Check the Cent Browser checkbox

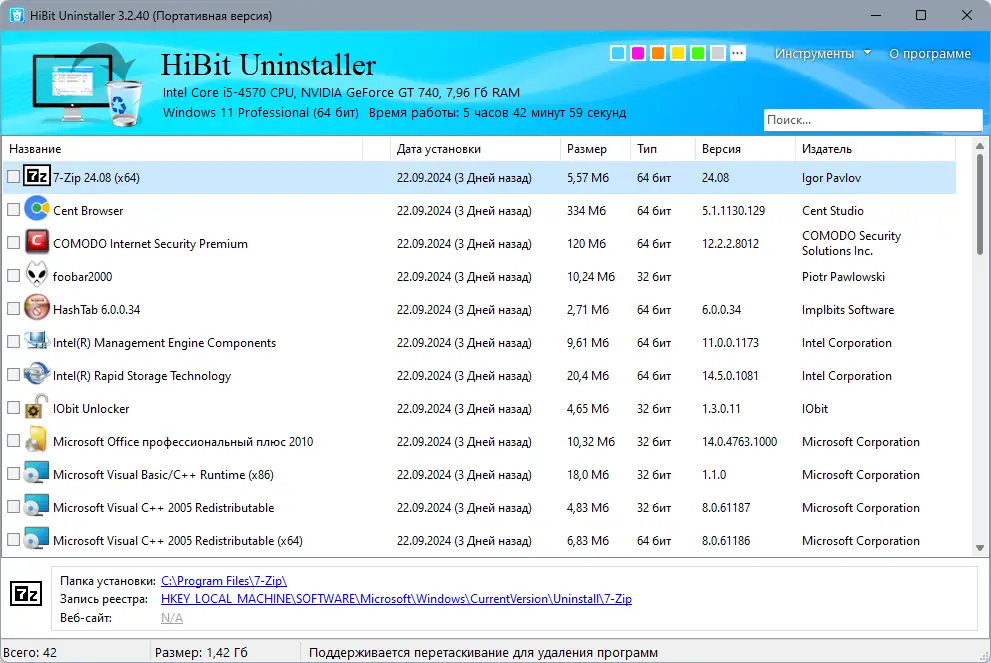click(x=13, y=210)
